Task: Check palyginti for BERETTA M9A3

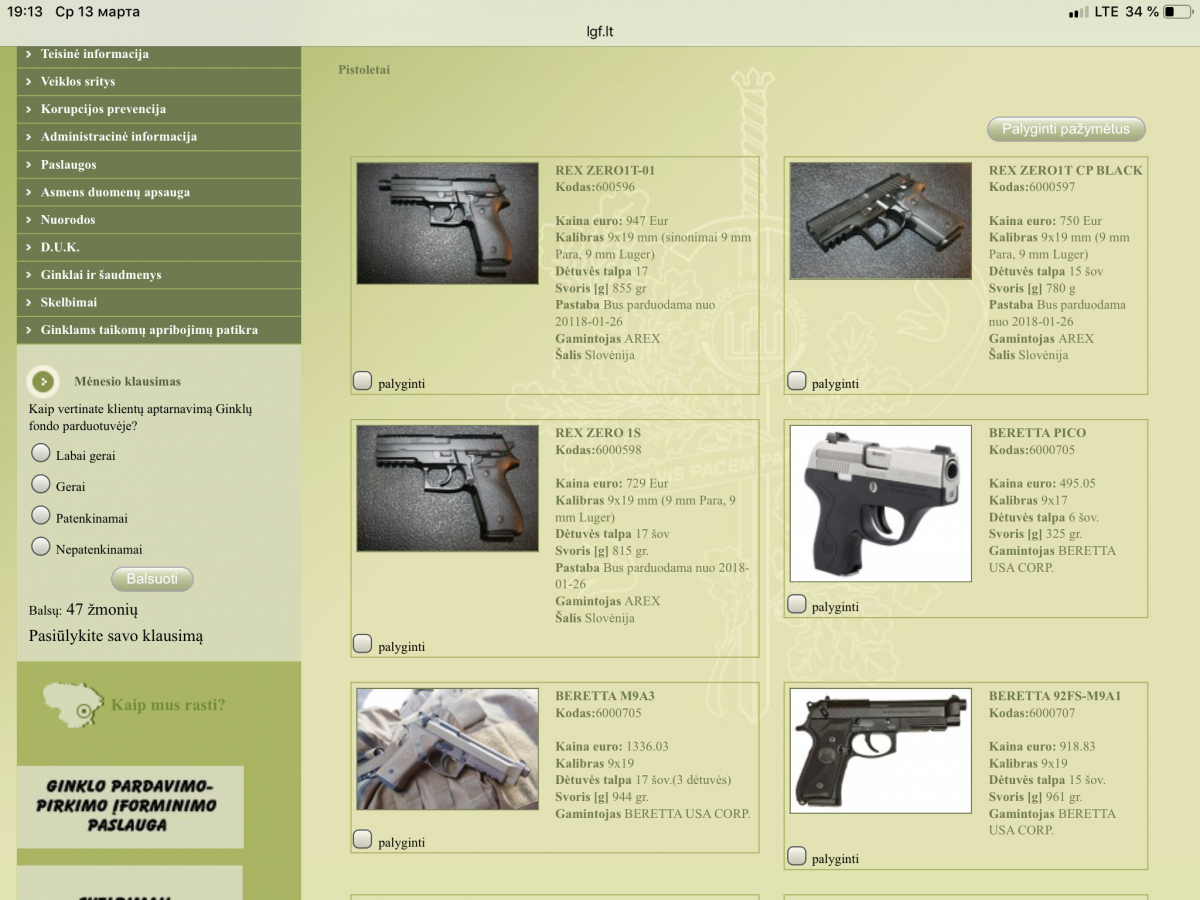Action: click(363, 839)
